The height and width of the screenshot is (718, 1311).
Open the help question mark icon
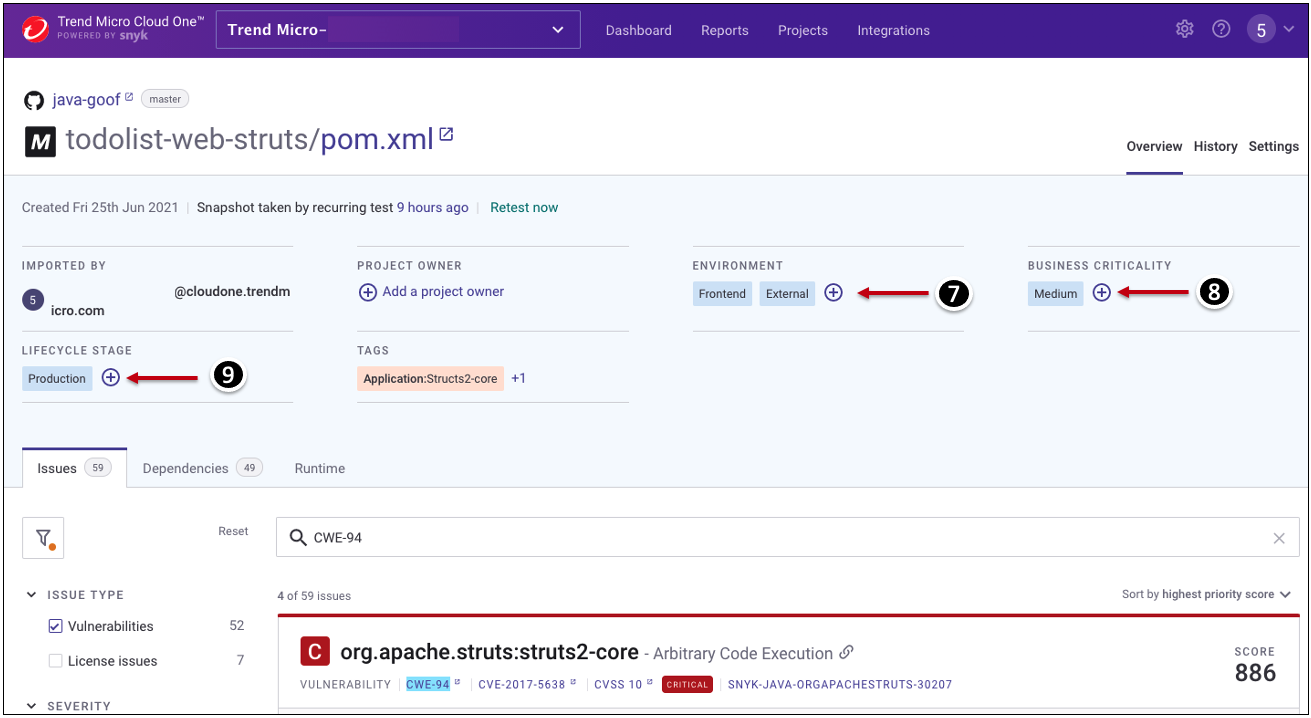[x=1221, y=29]
